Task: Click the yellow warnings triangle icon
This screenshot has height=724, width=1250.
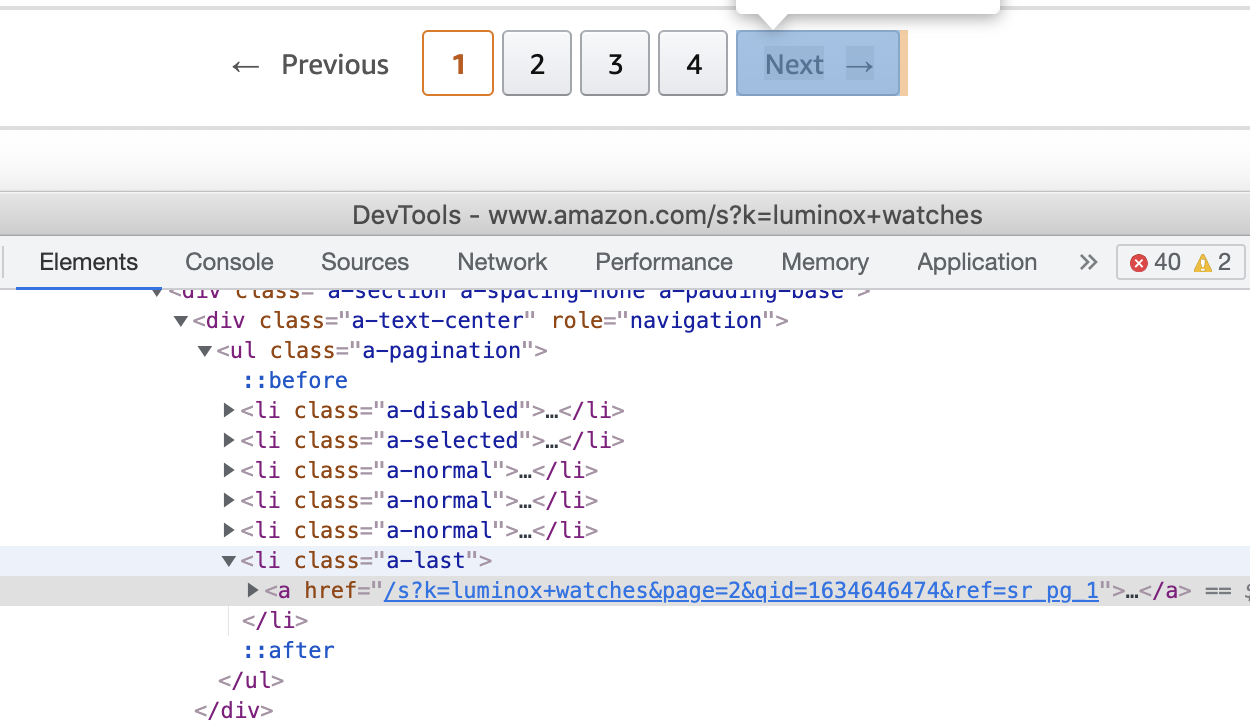Action: (1202, 263)
